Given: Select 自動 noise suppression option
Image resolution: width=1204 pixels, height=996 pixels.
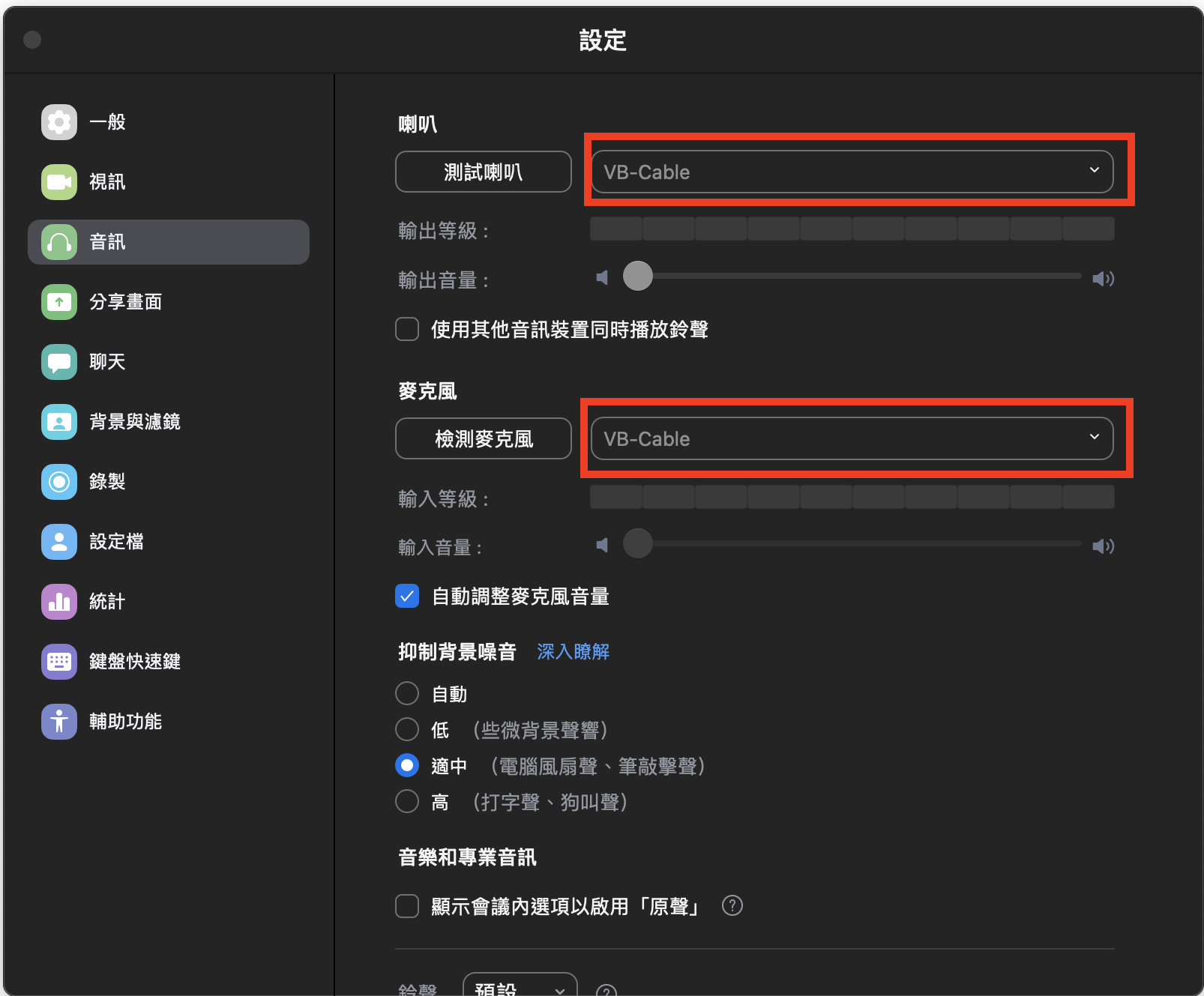Looking at the screenshot, I should pyautogui.click(x=407, y=693).
